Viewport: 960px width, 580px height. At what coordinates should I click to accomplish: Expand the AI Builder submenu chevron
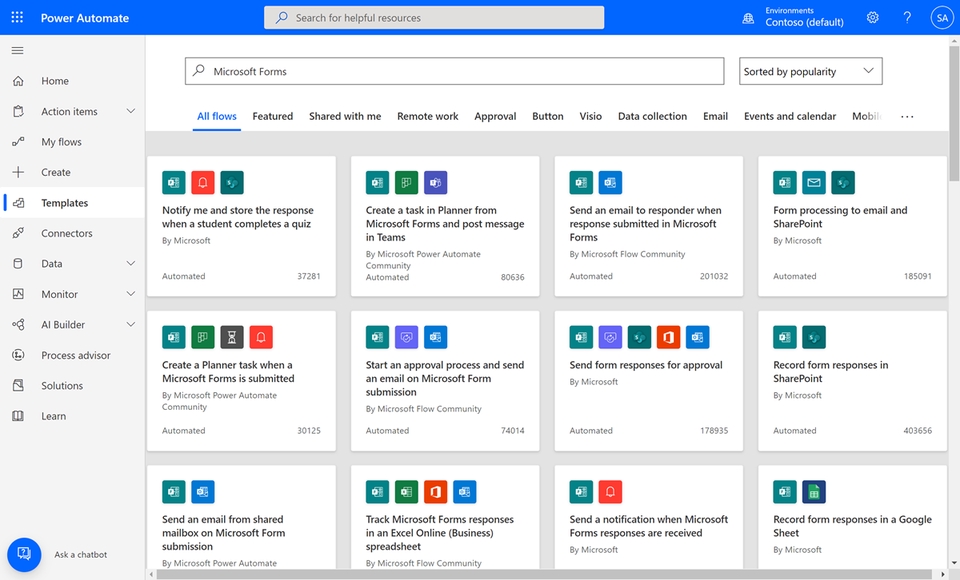coord(130,324)
